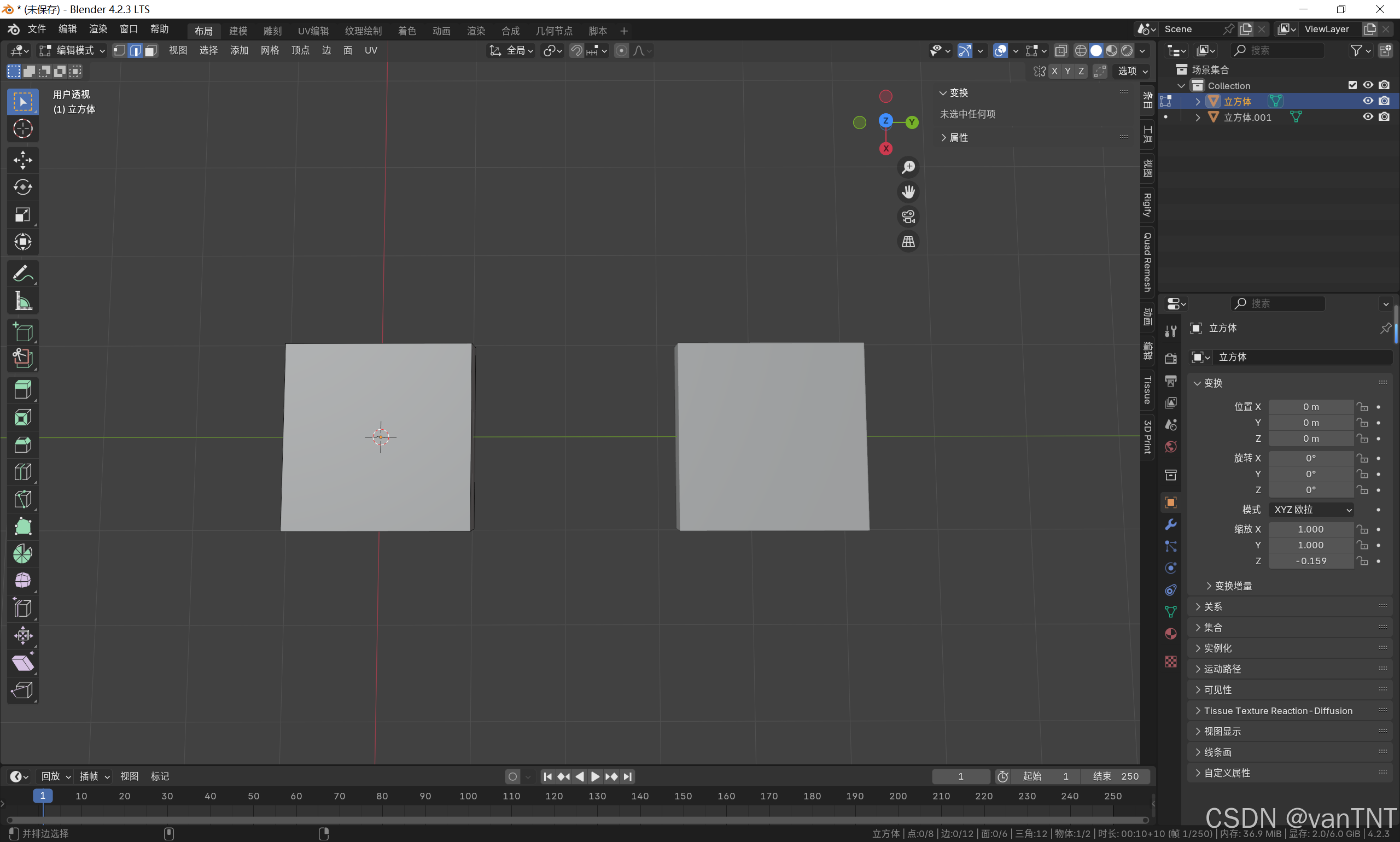1400x842 pixels.
Task: Select the Bevel tool
Action: point(23,445)
